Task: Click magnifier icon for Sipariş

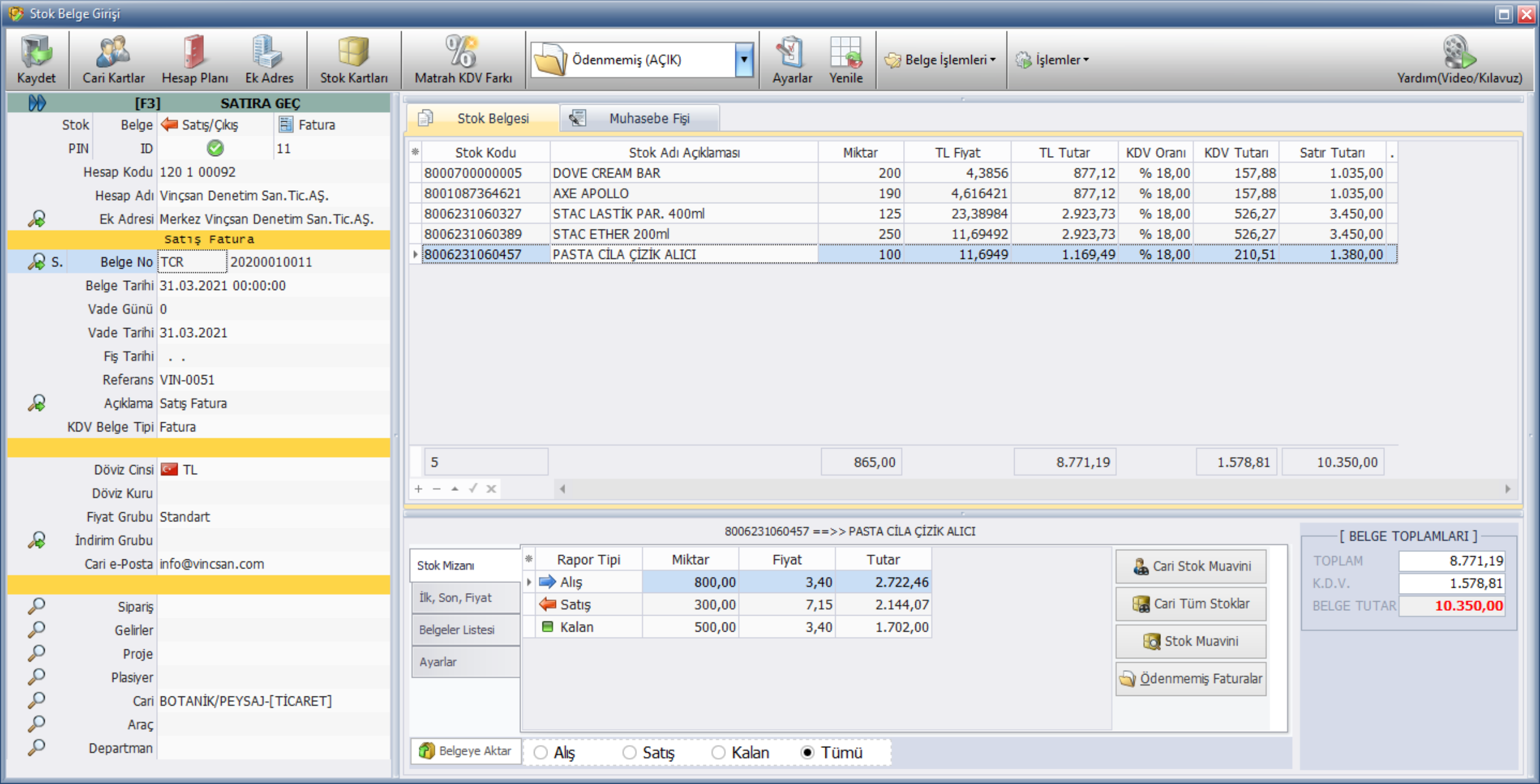Action: coord(37,606)
